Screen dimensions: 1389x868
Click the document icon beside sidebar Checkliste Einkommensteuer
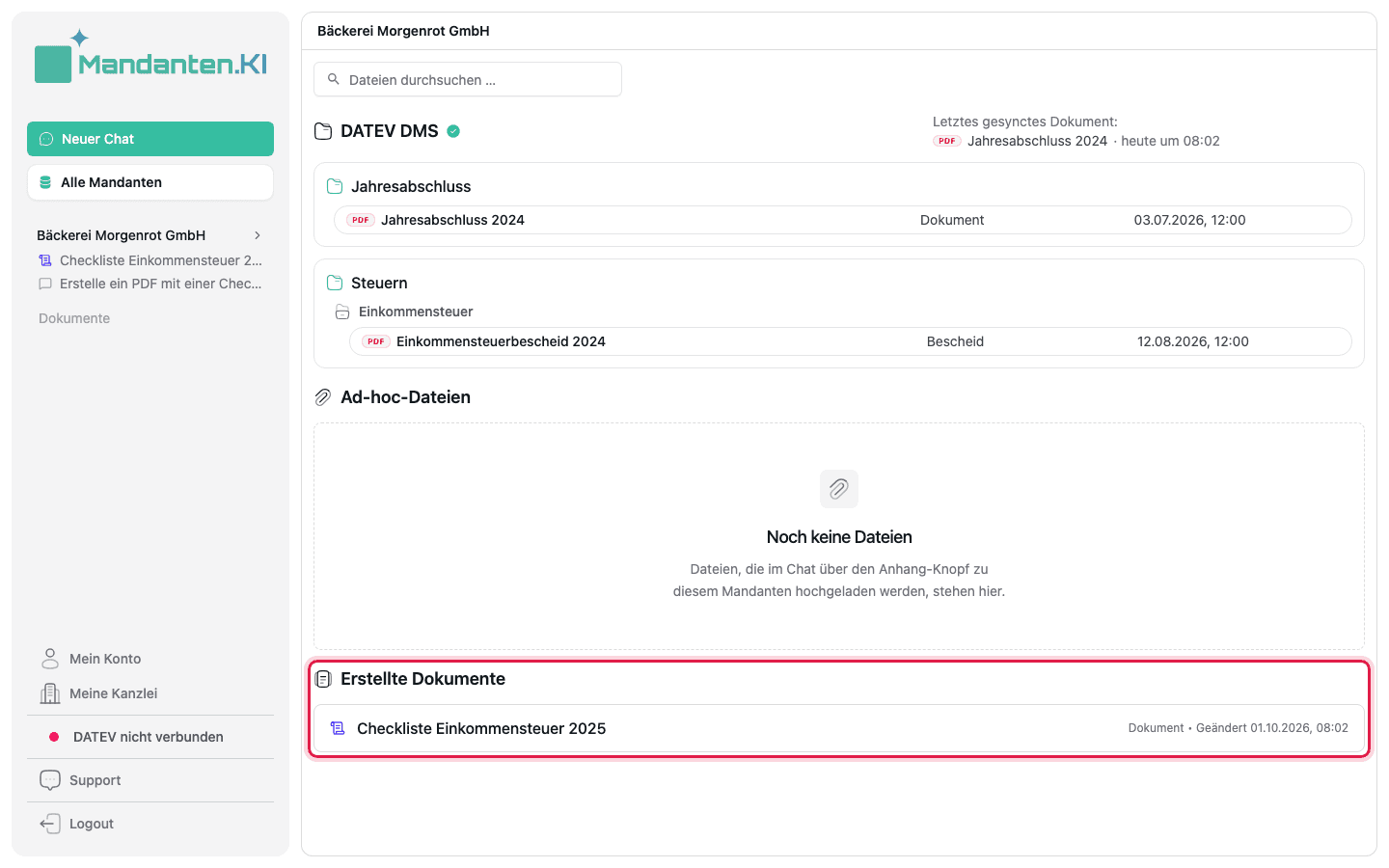pos(45,260)
